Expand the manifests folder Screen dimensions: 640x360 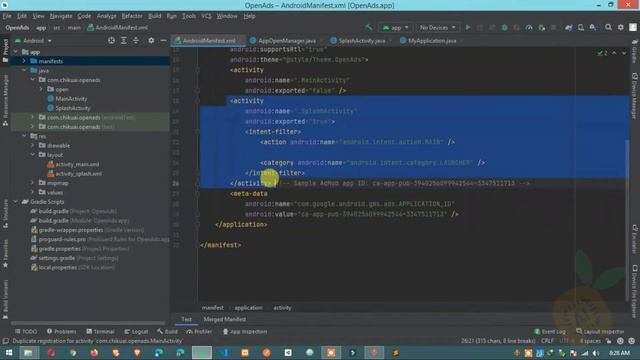click(24, 61)
